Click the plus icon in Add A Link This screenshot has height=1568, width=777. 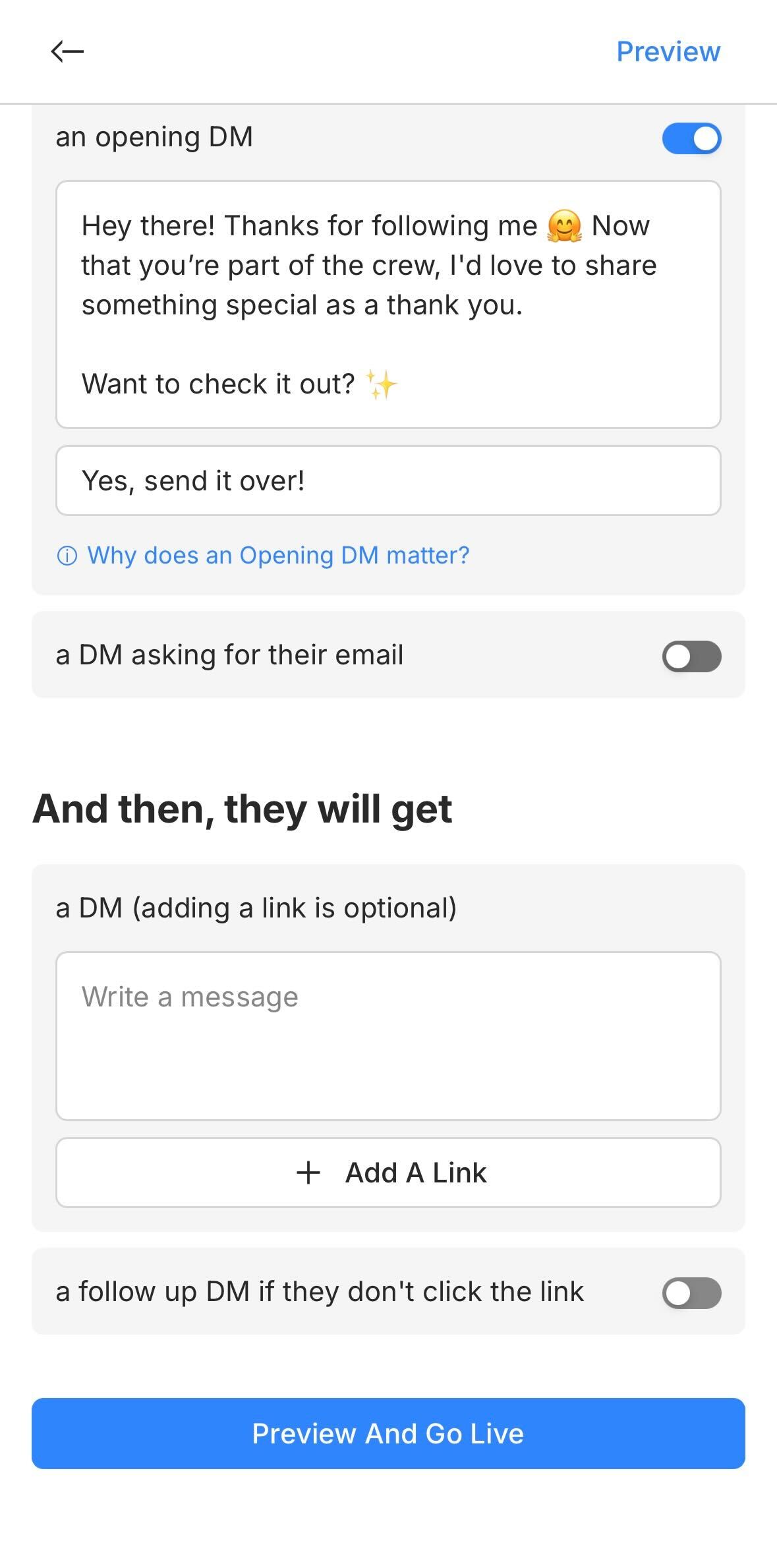click(308, 1173)
